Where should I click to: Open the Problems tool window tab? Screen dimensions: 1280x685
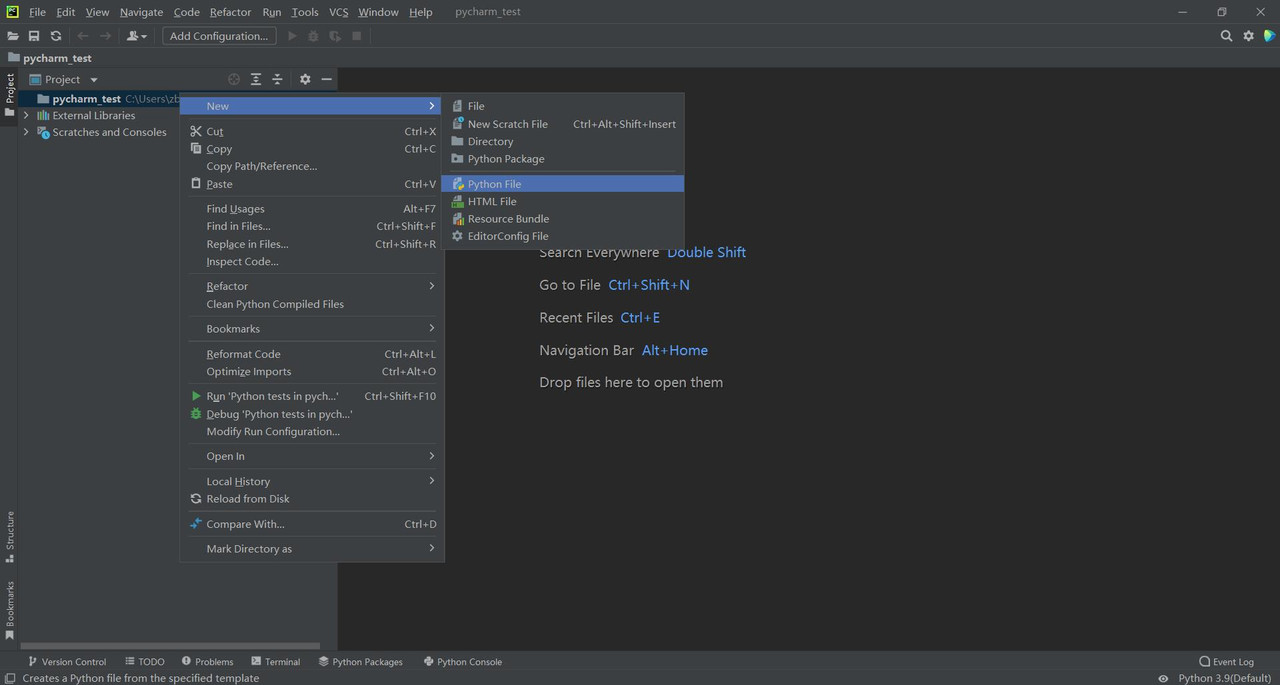click(207, 662)
